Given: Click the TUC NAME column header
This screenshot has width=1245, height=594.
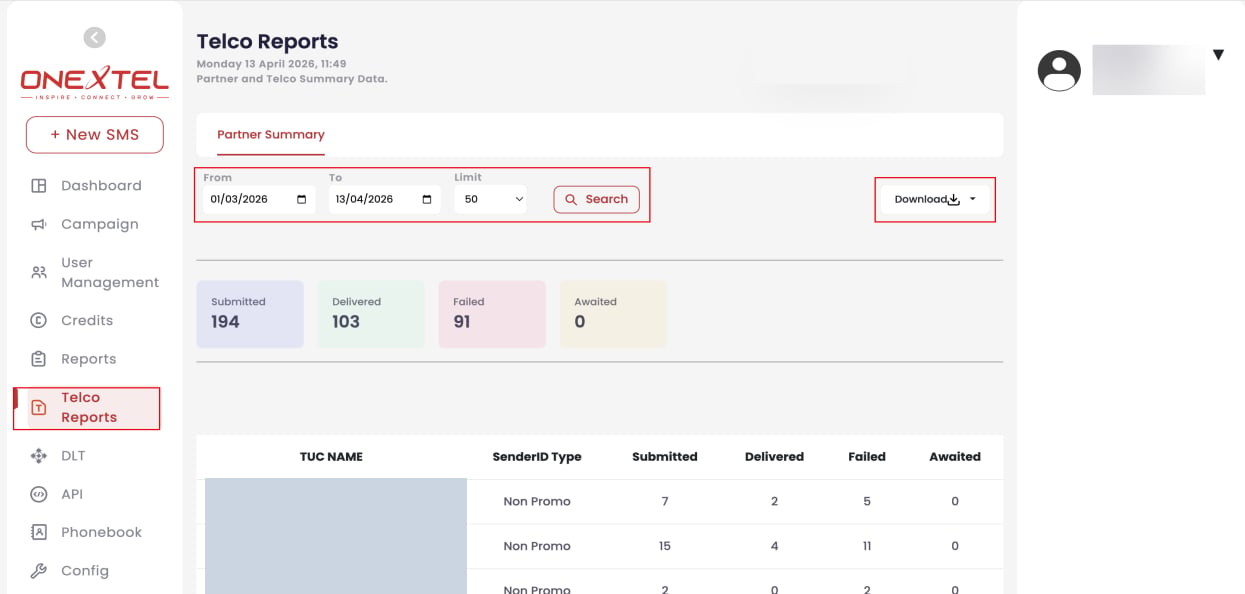Looking at the screenshot, I should coord(331,457).
